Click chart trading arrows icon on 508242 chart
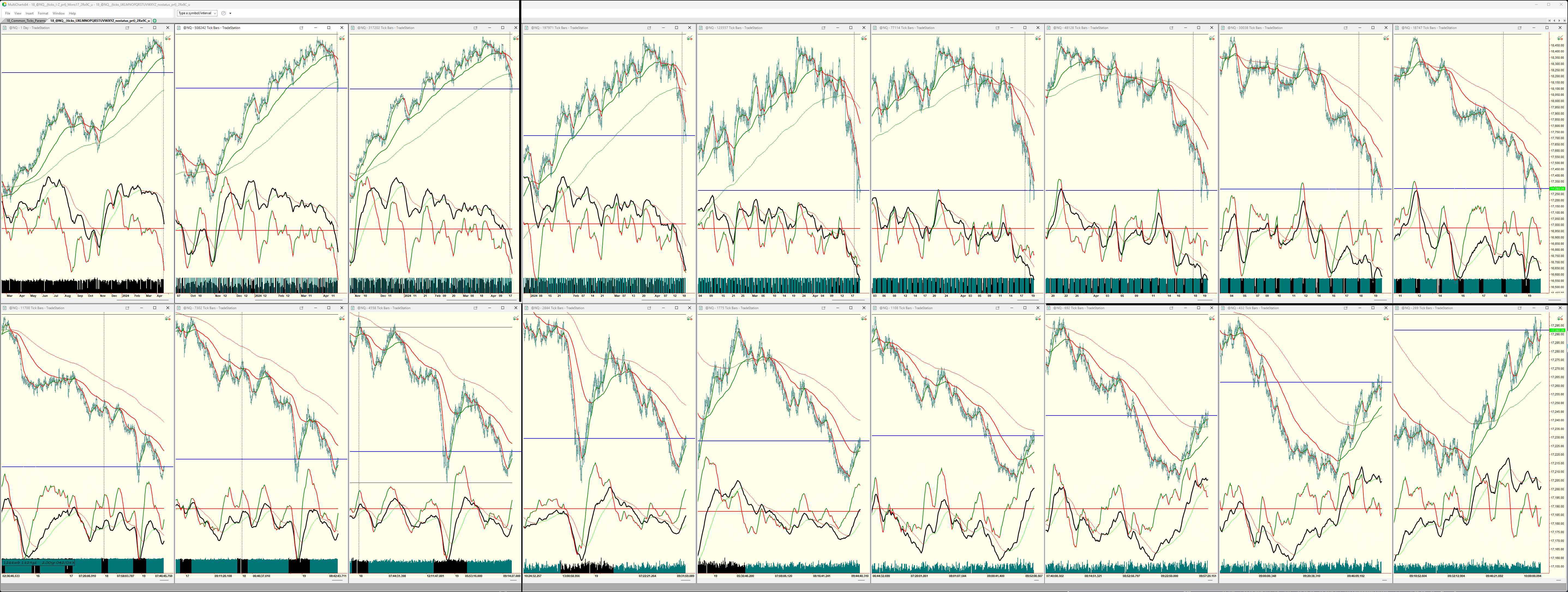Screen dimensions: 1568x592 click(342, 38)
